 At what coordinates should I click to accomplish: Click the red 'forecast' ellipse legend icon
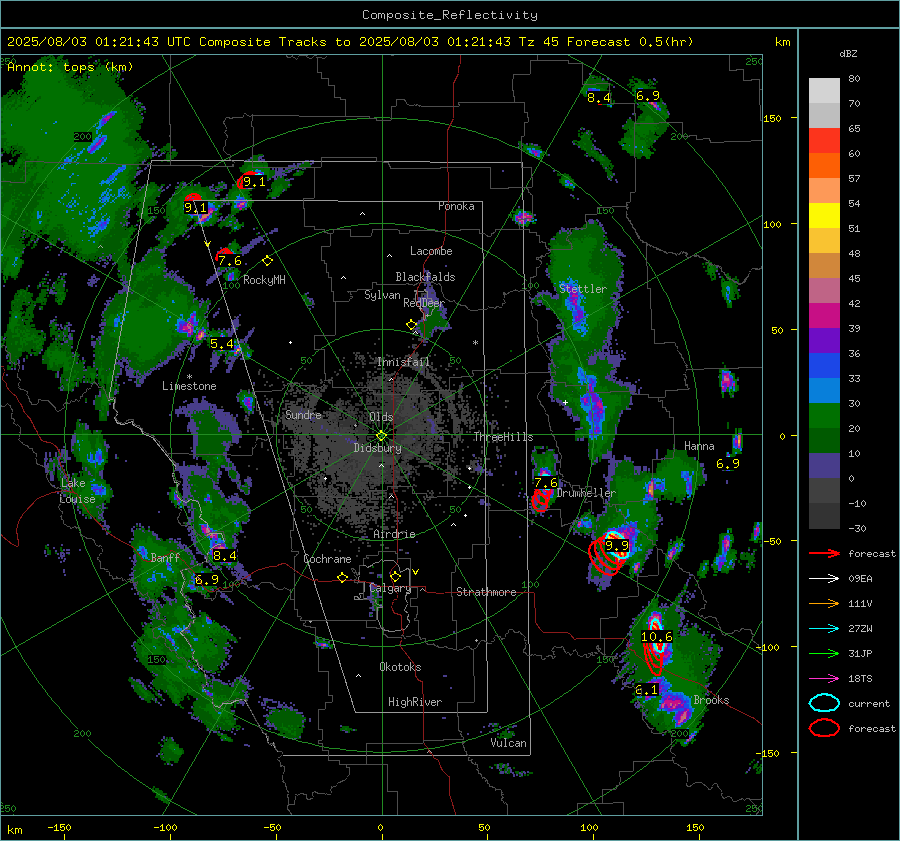tap(824, 728)
